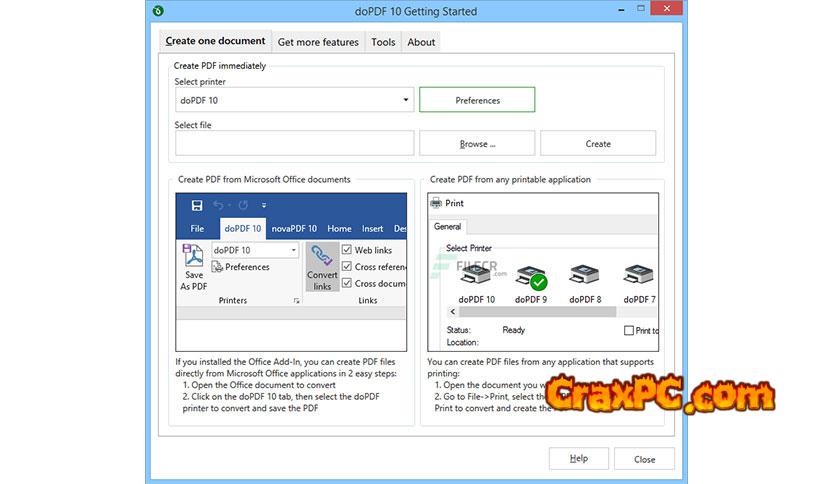Image resolution: width=836 pixels, height=484 pixels.
Task: Click the Create button
Action: [598, 144]
